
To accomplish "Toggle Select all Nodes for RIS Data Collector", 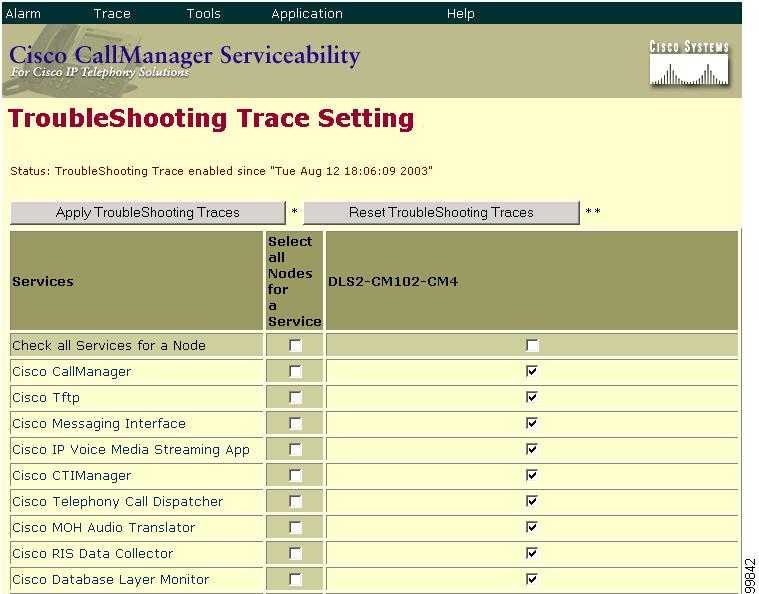I will (x=295, y=553).
